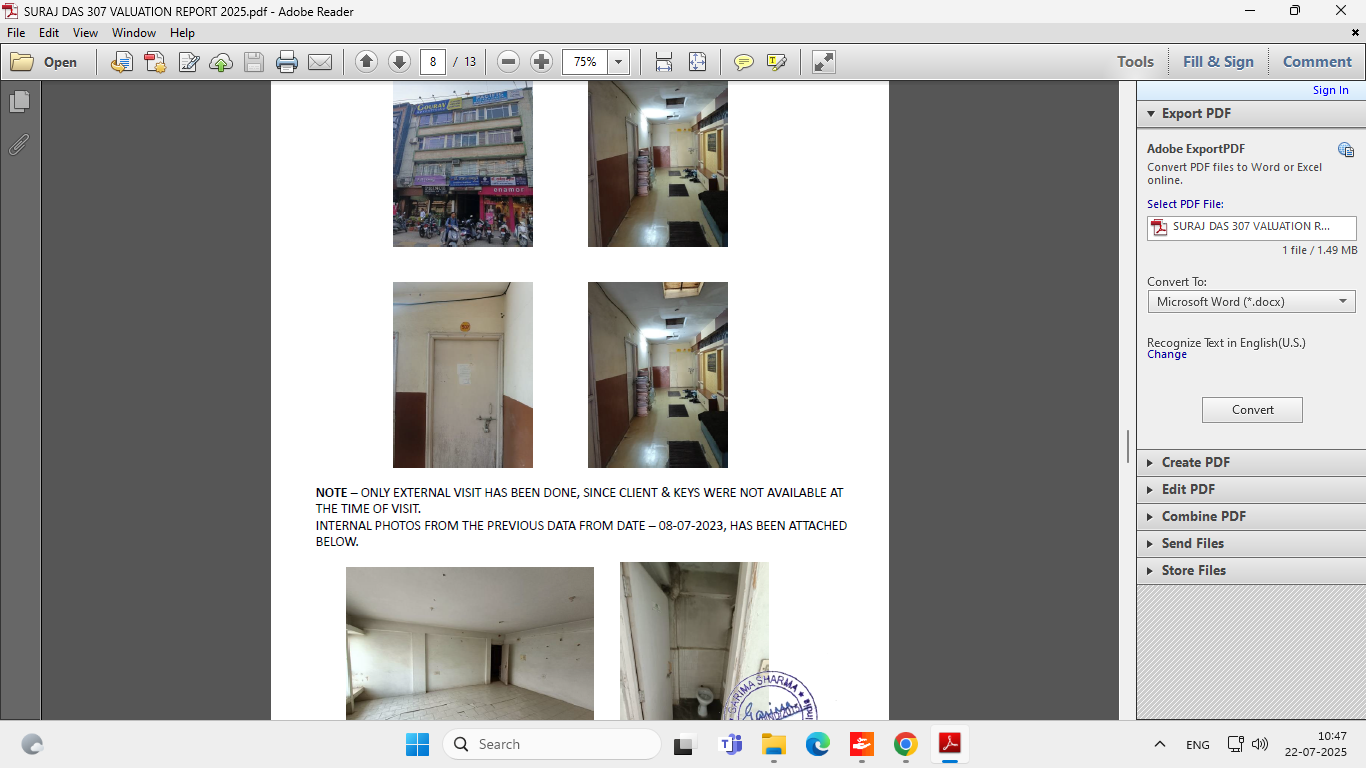Show page thumbnails panel icon
The image size is (1366, 768).
pyautogui.click(x=19, y=102)
